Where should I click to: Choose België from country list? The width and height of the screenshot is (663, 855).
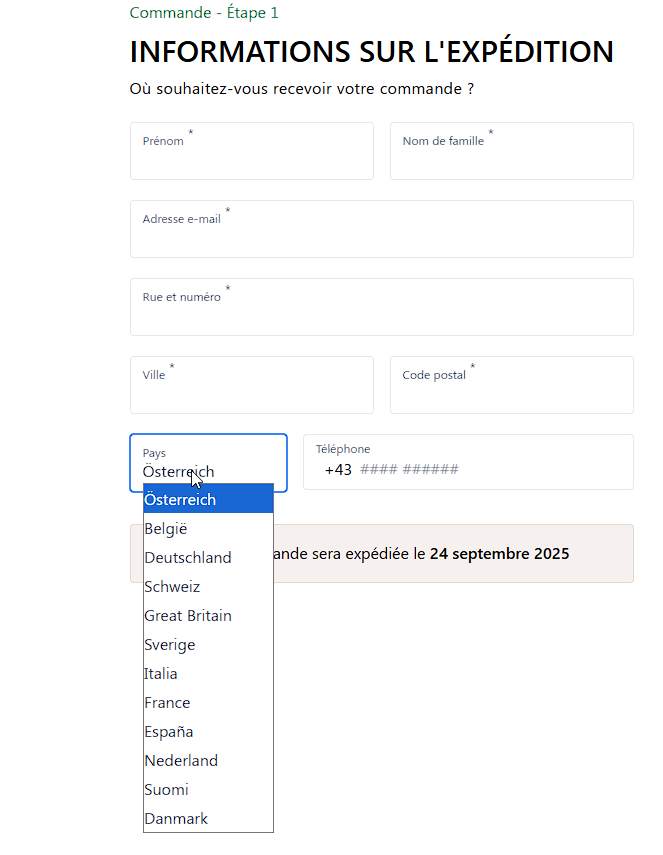[x=208, y=528]
